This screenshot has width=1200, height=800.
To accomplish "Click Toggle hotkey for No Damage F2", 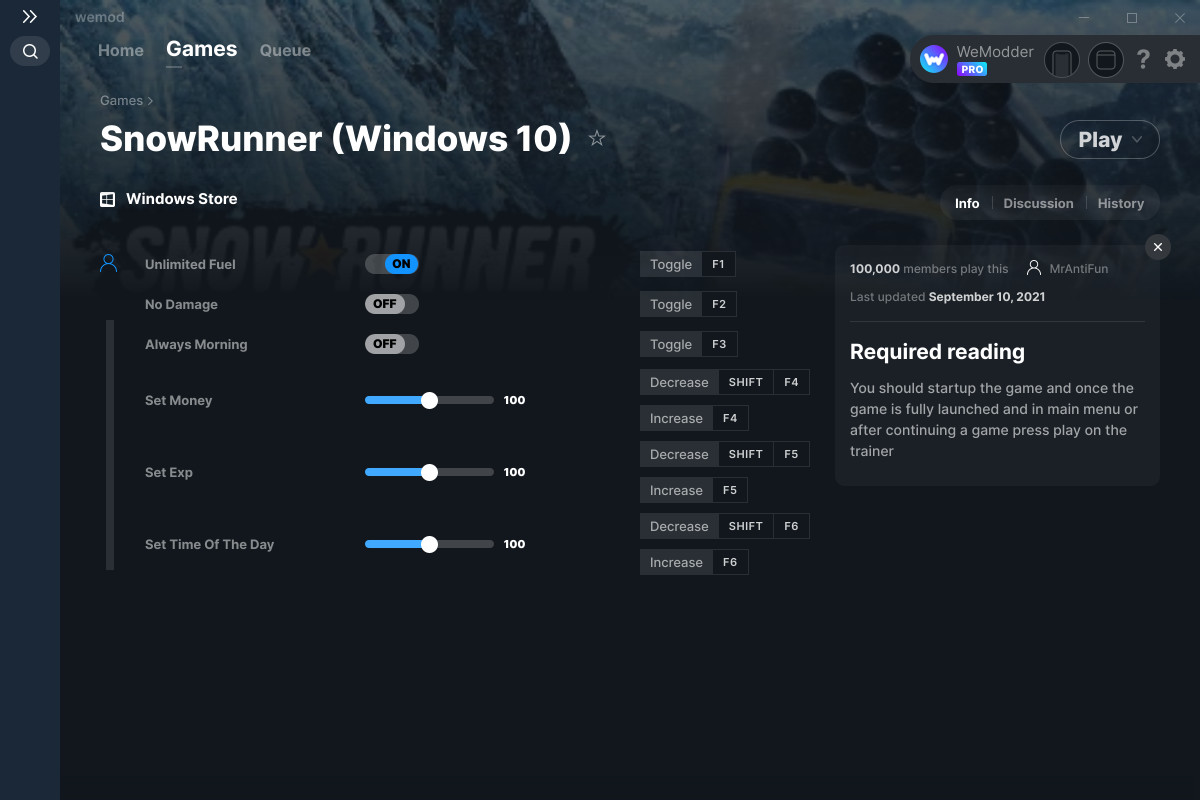I will [688, 304].
